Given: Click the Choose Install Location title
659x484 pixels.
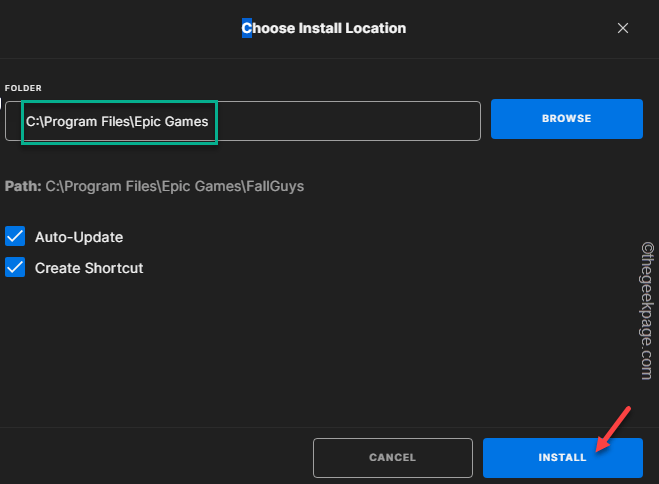Looking at the screenshot, I should (x=324, y=29).
